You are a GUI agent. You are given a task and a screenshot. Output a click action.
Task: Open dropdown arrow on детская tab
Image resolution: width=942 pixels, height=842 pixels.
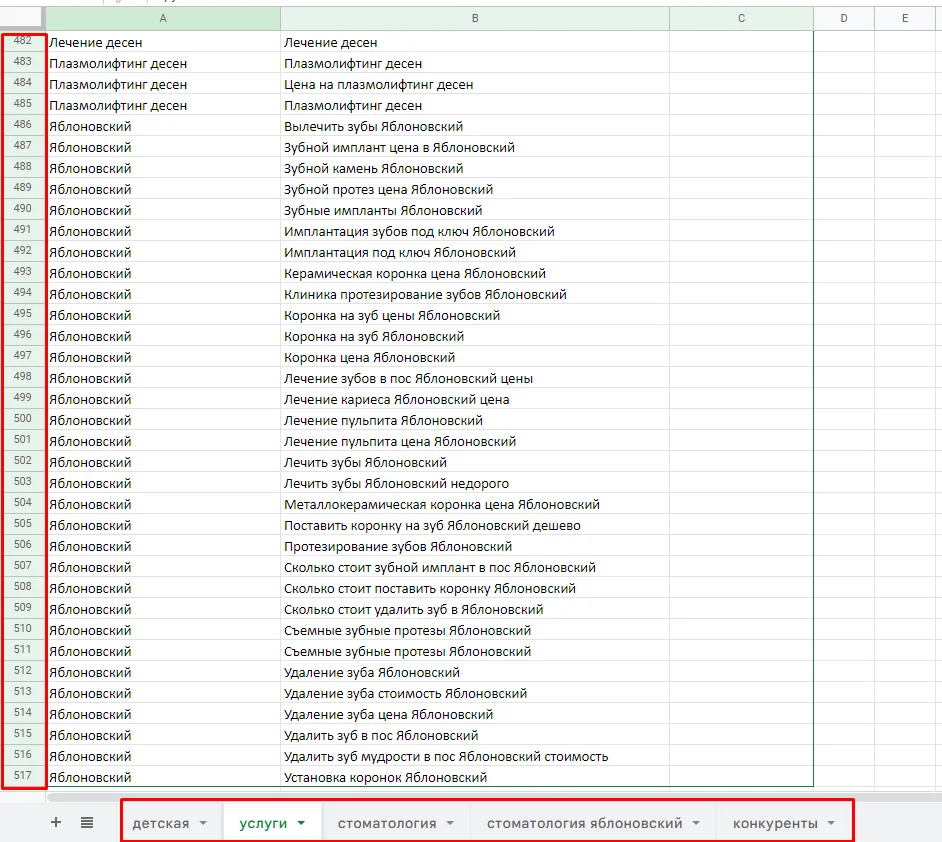coord(203,823)
